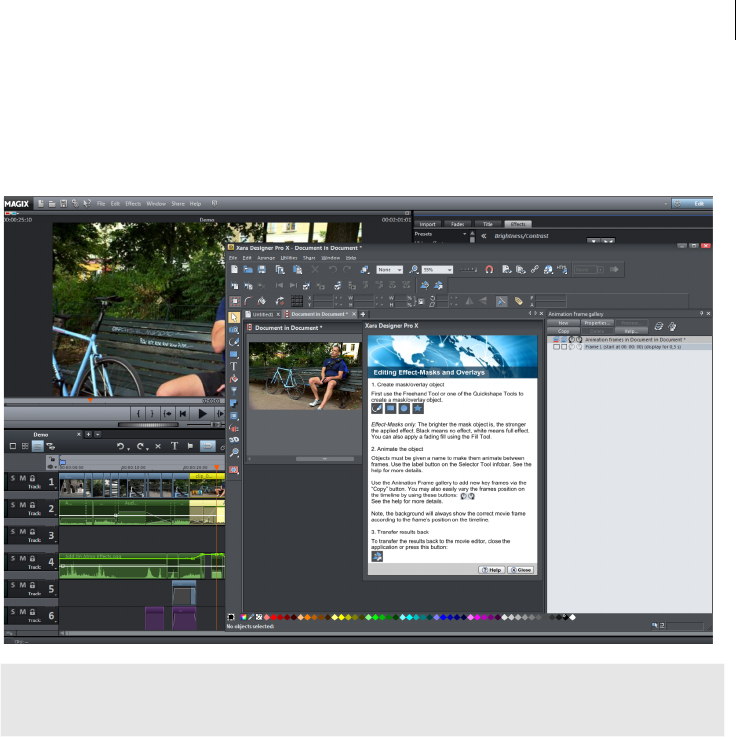Toggle the highlighted timeline mode button

(38, 446)
